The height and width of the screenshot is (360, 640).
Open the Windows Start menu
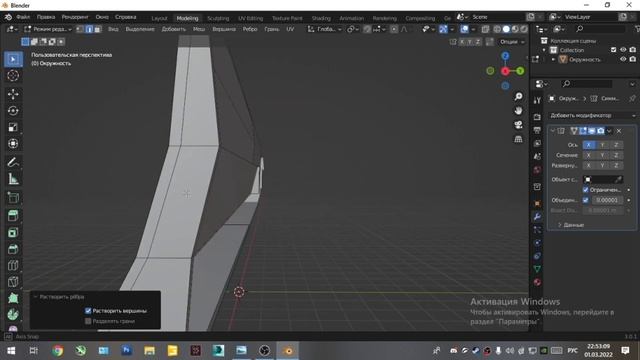point(11,350)
